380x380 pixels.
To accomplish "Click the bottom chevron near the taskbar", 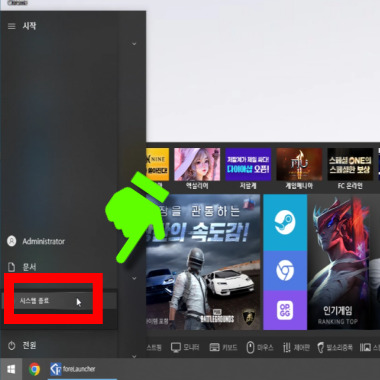I will 134,356.
